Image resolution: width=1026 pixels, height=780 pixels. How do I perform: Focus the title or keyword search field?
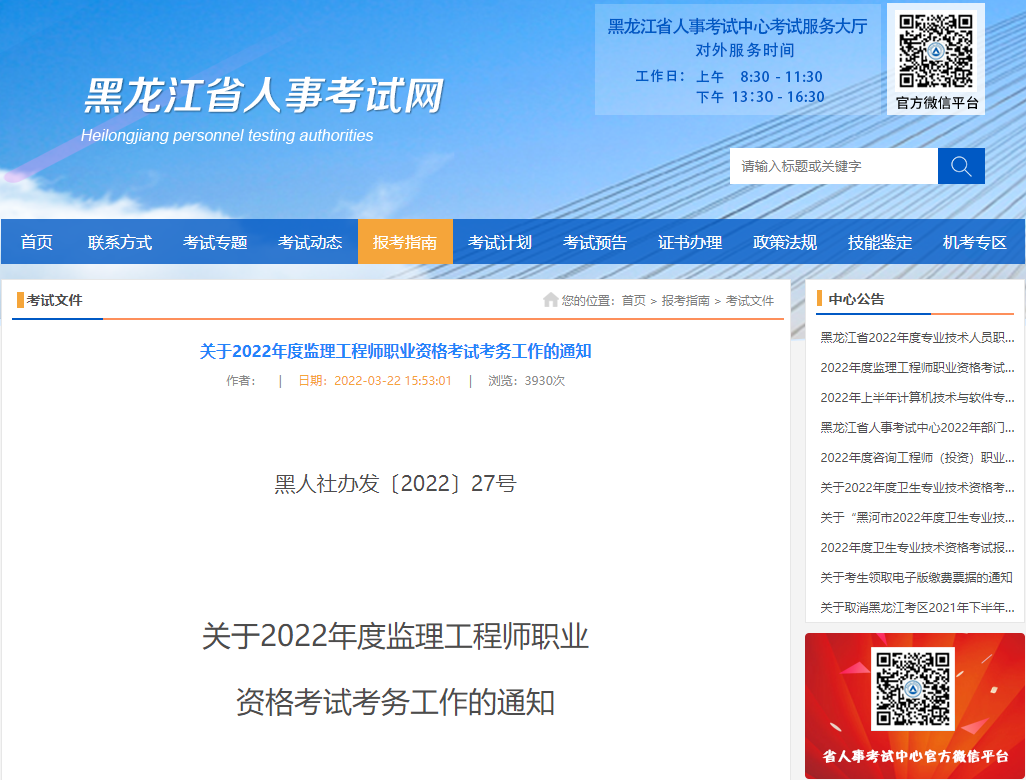[x=834, y=166]
